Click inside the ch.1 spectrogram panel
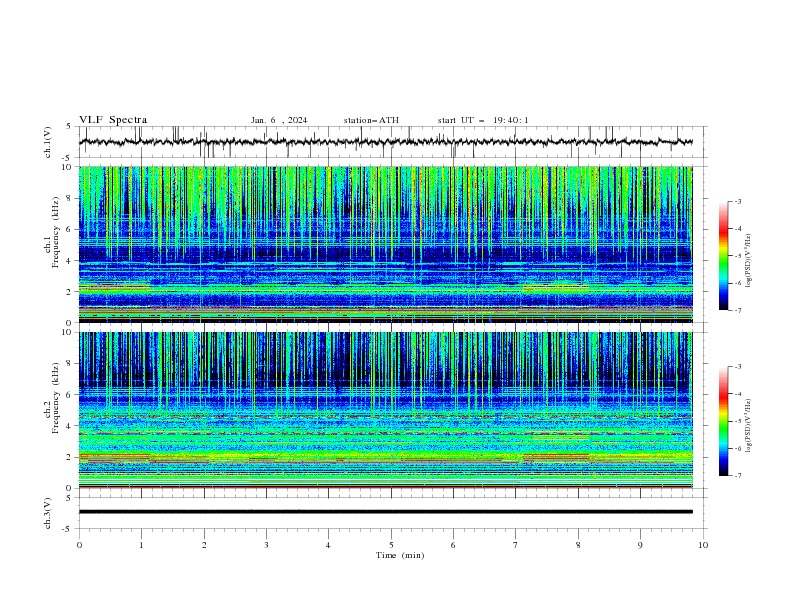This screenshot has width=792, height=612. coord(386,244)
